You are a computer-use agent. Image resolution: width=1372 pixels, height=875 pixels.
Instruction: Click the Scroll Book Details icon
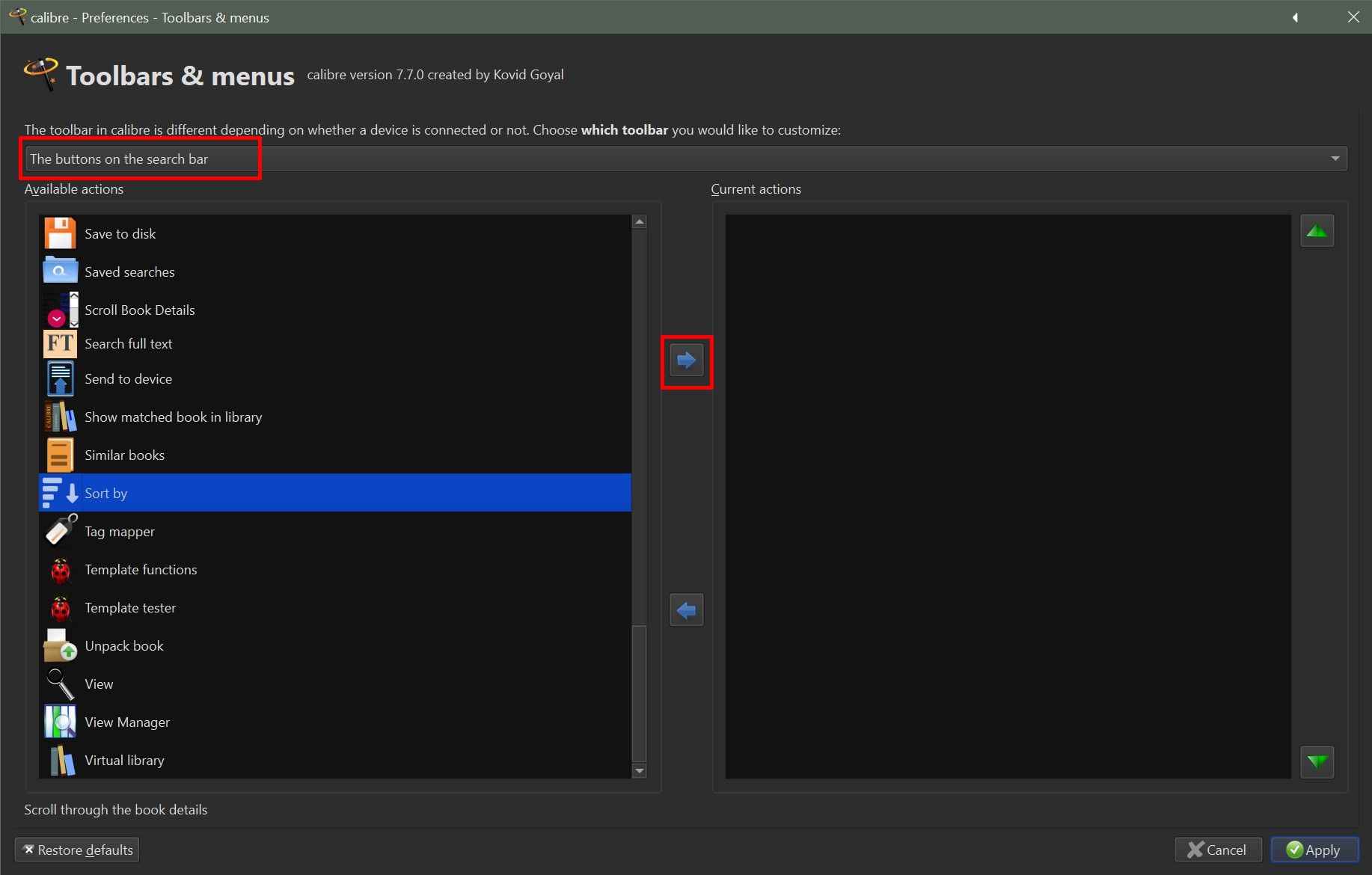click(x=60, y=310)
